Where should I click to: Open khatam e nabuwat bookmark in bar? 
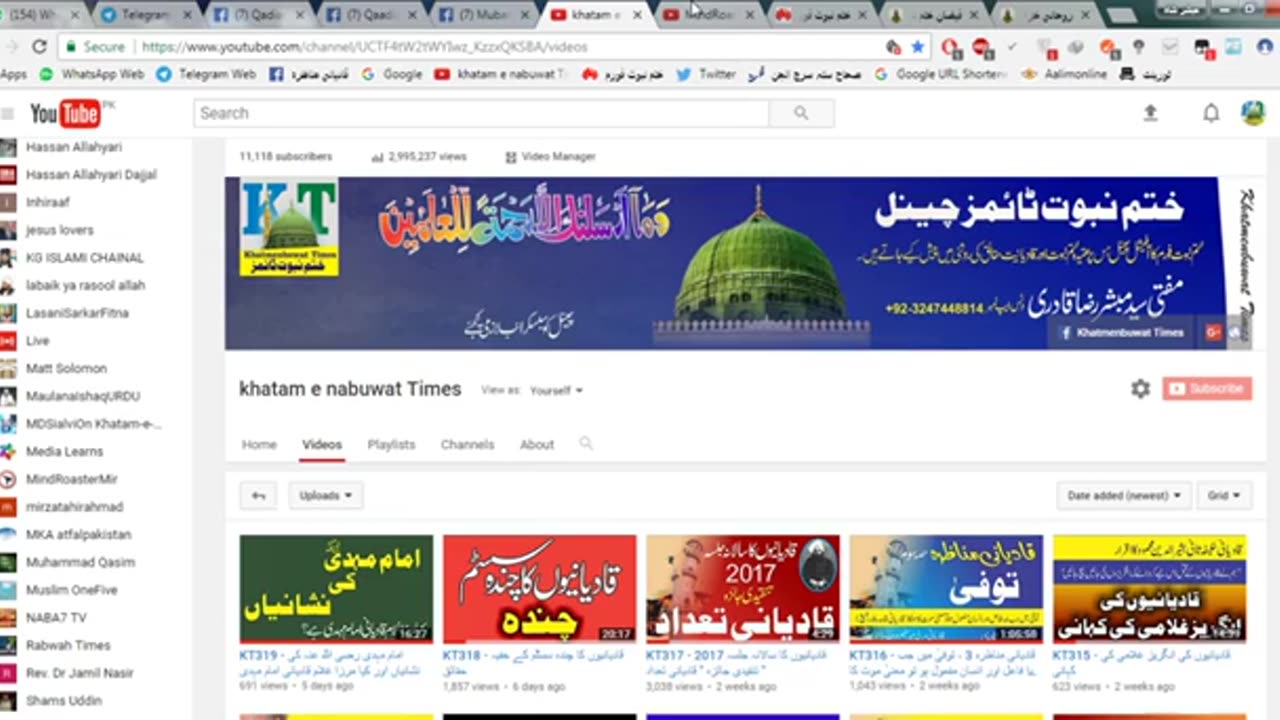click(x=500, y=74)
